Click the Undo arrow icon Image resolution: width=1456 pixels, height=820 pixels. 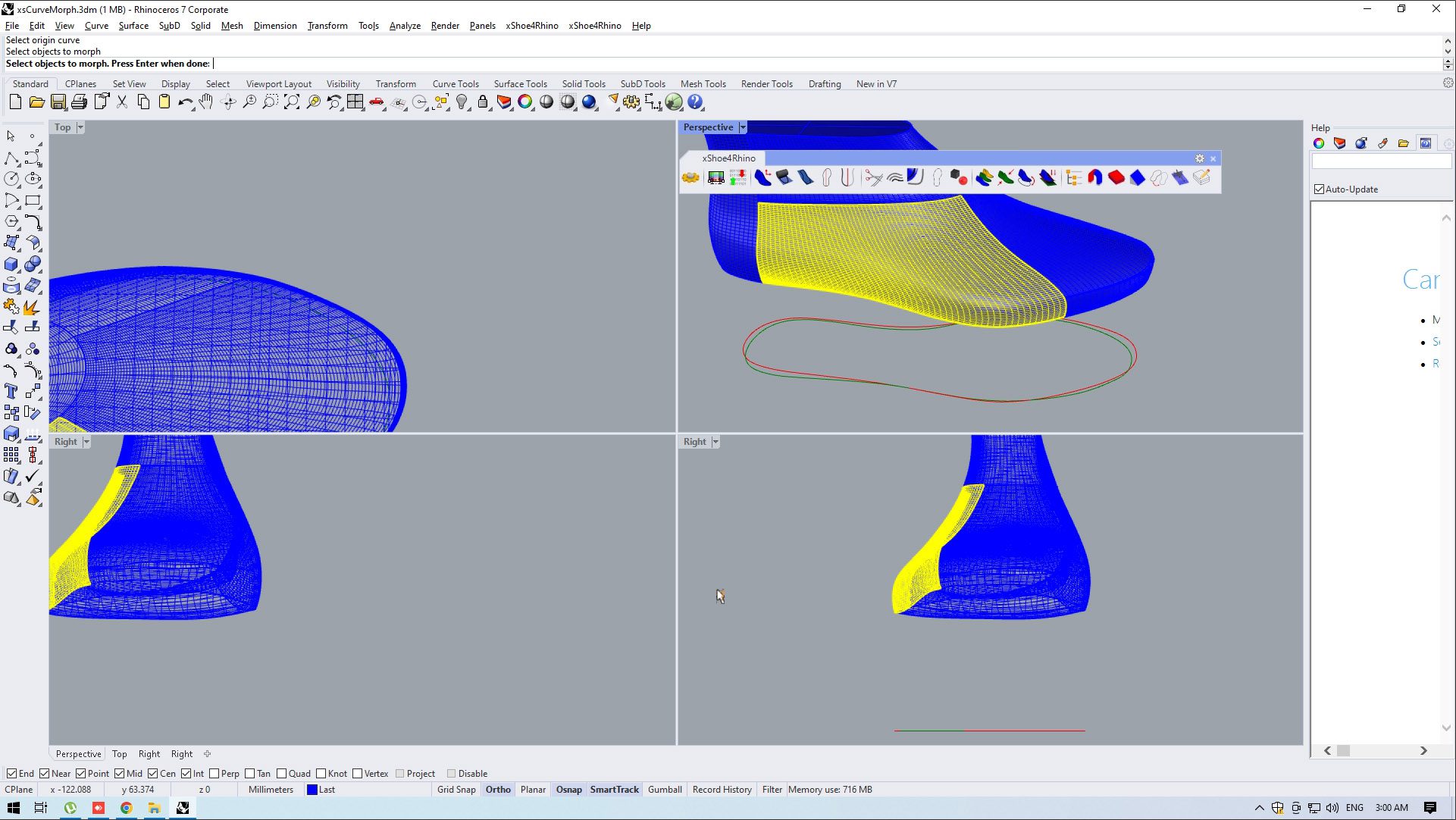point(184,102)
